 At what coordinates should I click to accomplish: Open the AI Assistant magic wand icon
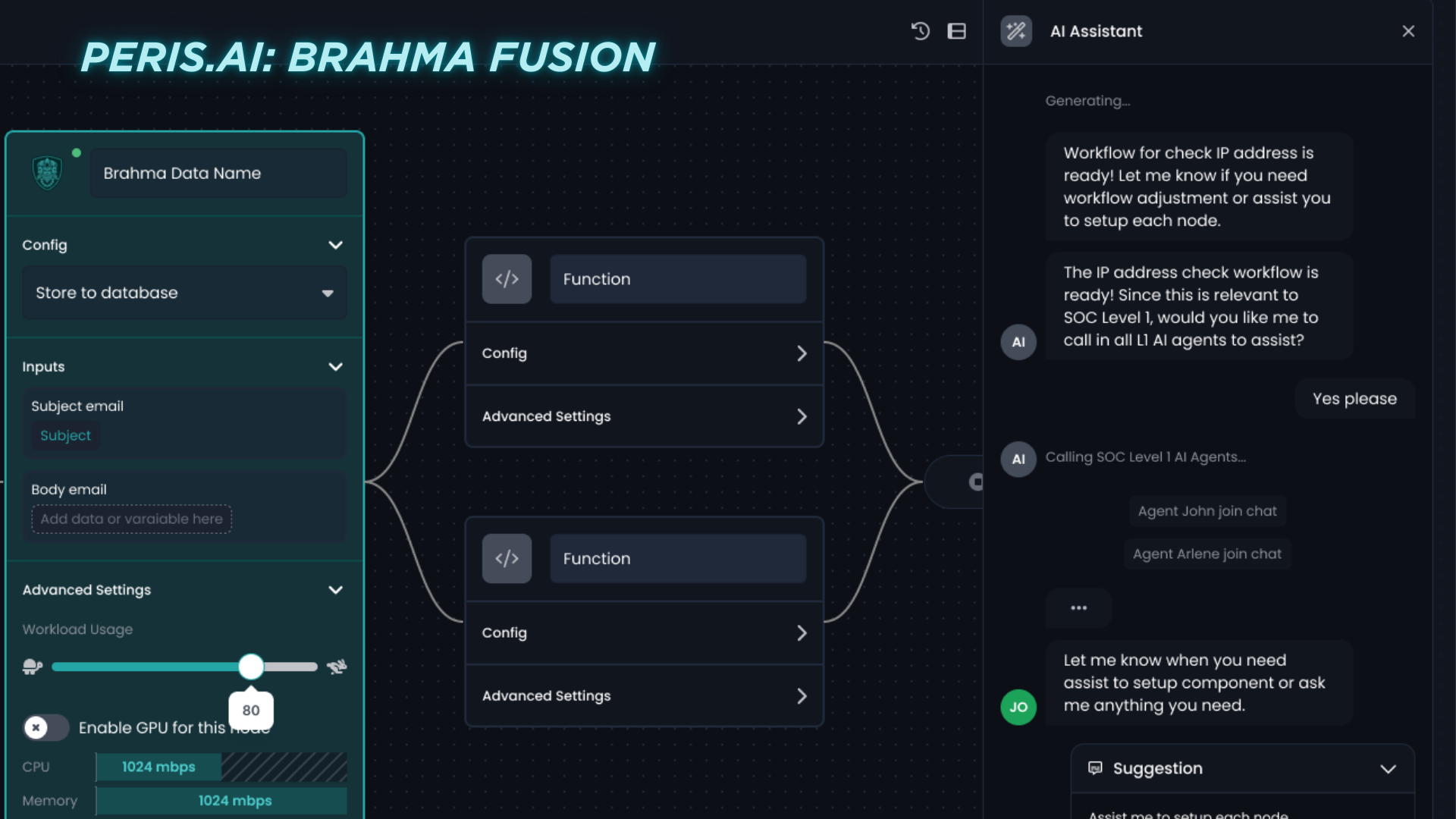point(1015,31)
